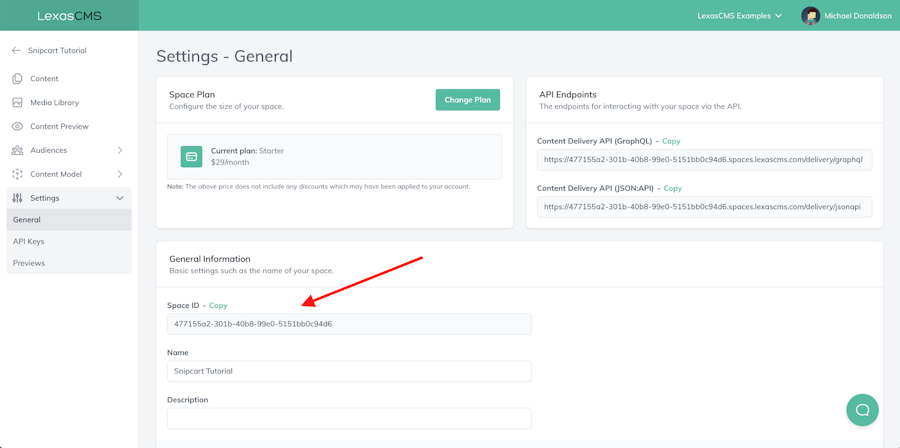
Task: Click the Space ID value field
Action: click(349, 324)
